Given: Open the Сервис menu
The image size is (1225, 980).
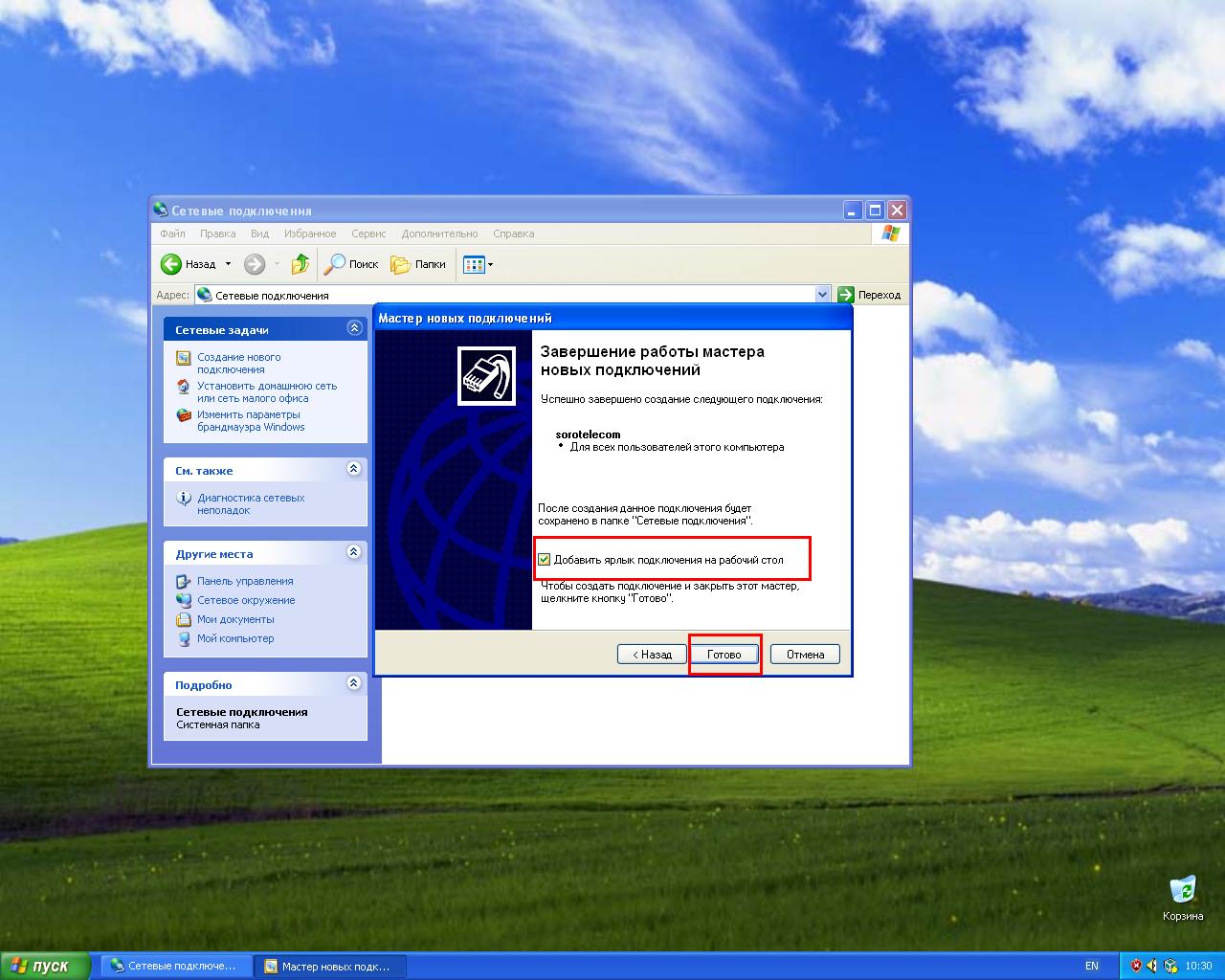Looking at the screenshot, I should (x=368, y=234).
